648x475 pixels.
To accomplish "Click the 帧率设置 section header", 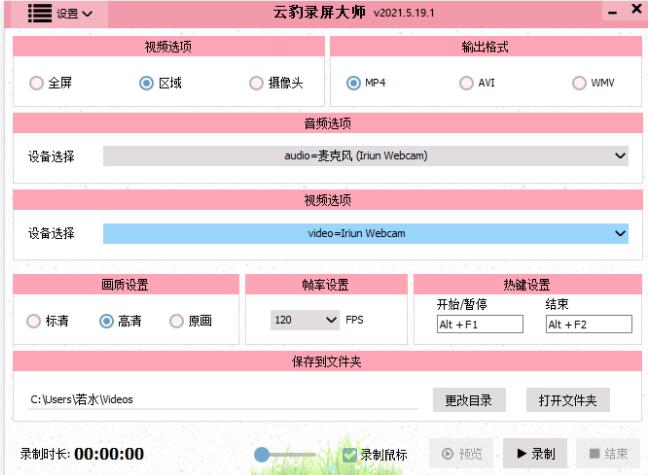I will click(x=326, y=284).
